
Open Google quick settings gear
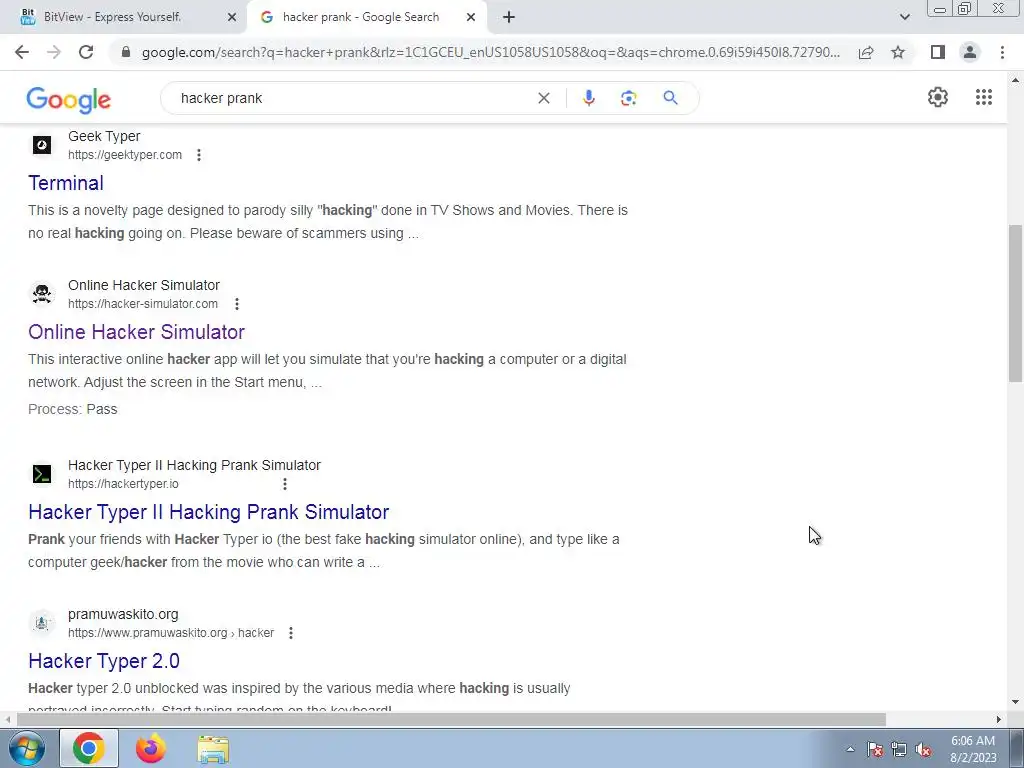pyautogui.click(x=938, y=97)
